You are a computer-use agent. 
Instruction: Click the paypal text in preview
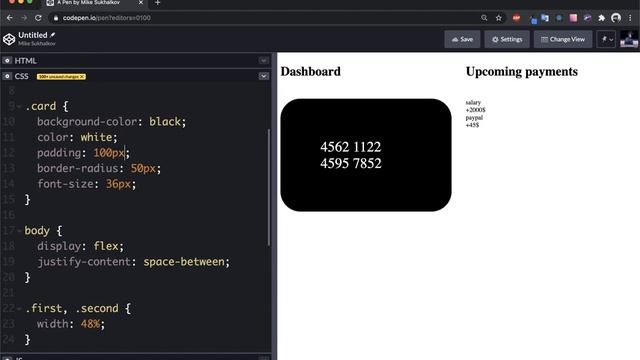pyautogui.click(x=474, y=118)
